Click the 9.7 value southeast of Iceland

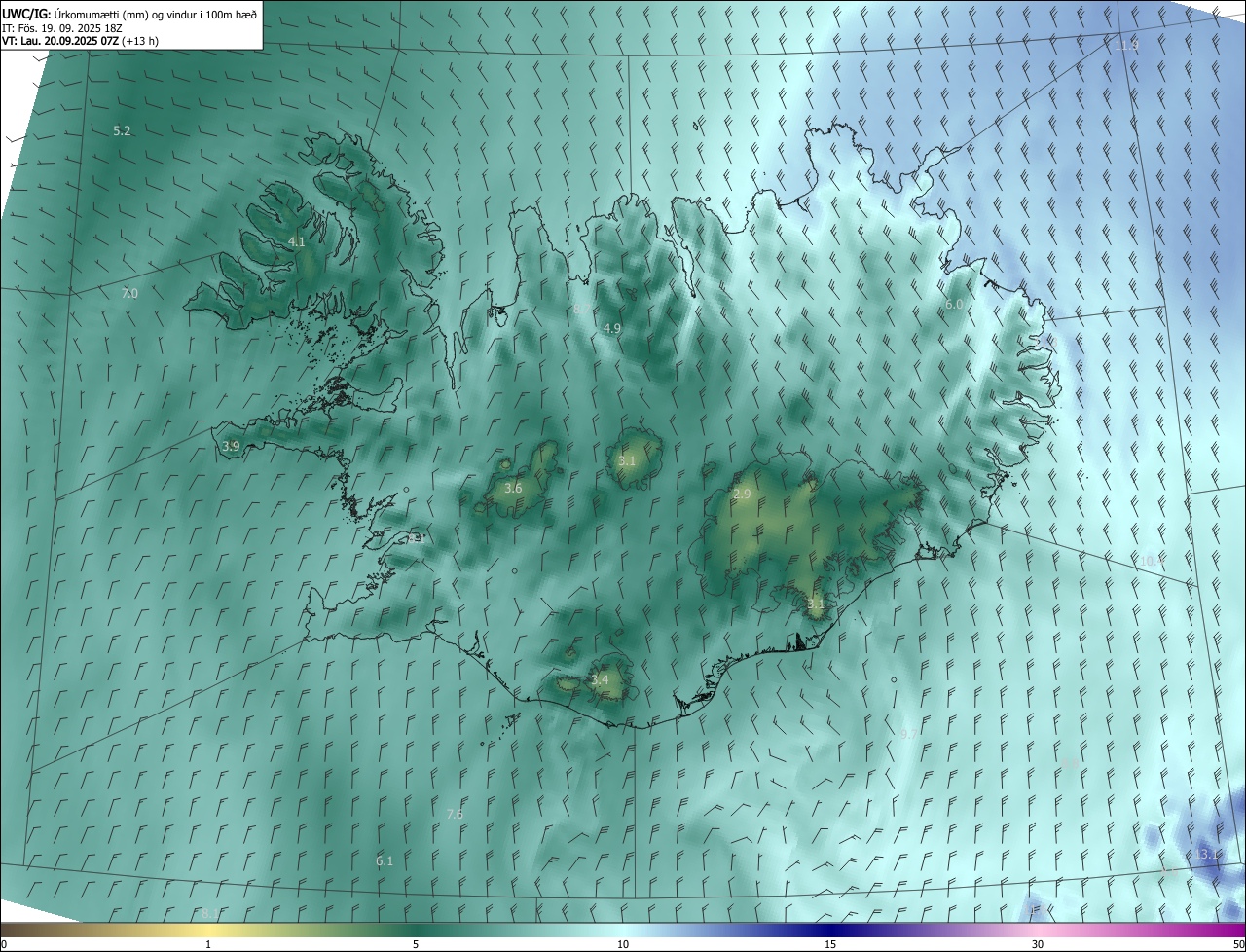click(910, 733)
